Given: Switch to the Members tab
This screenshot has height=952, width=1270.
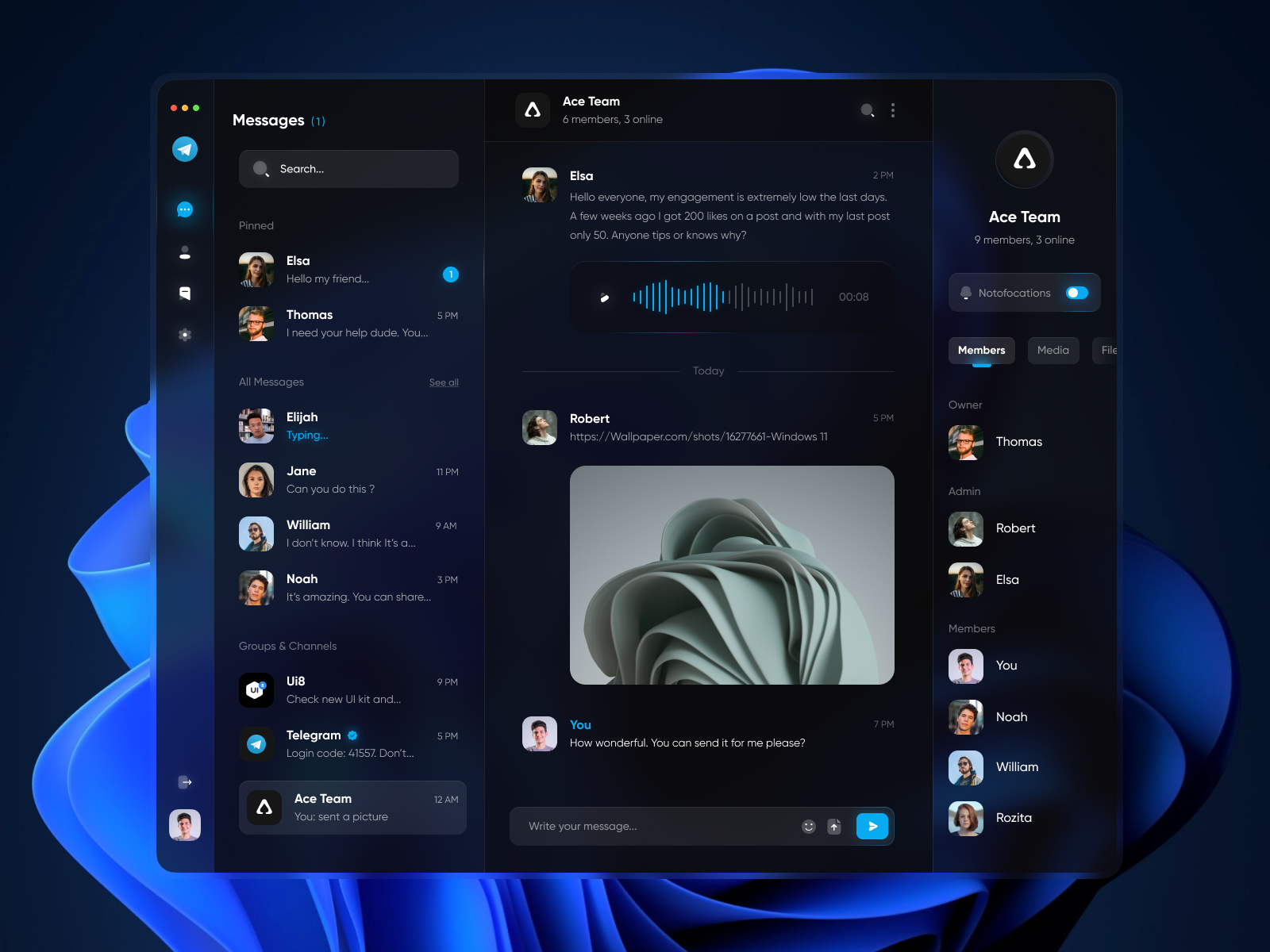Looking at the screenshot, I should coord(982,350).
